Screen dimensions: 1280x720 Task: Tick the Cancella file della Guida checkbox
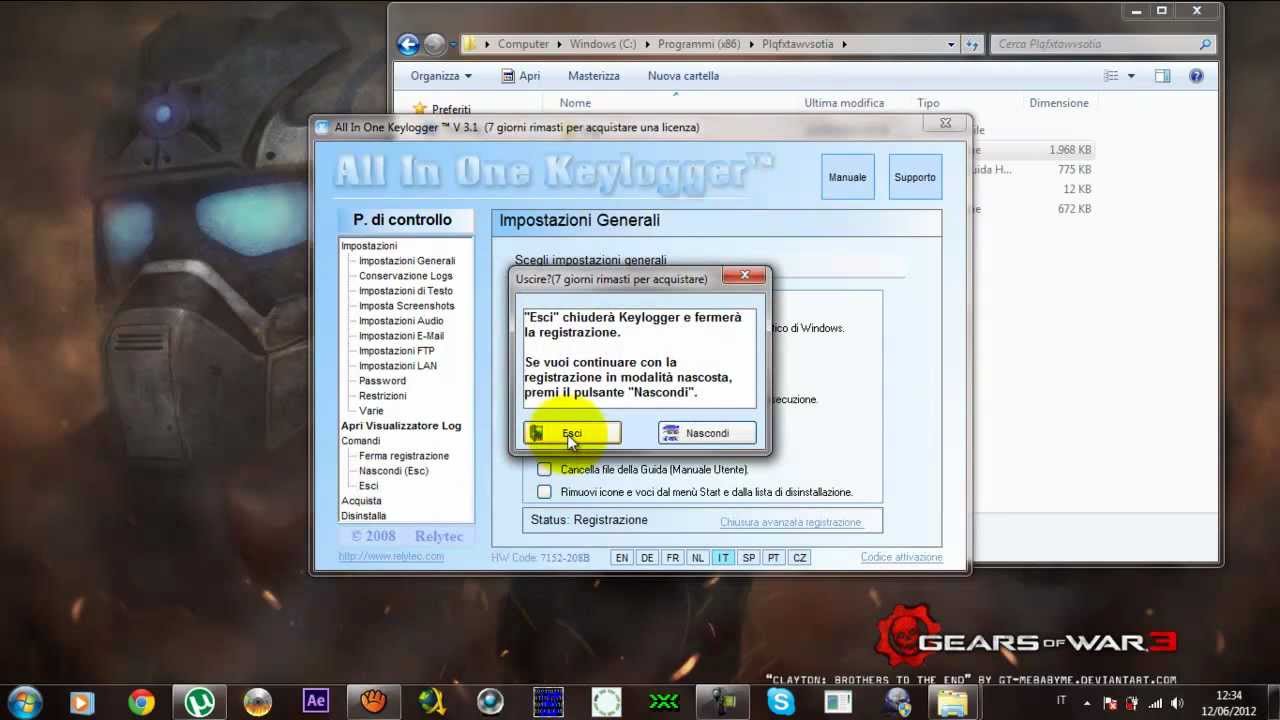point(544,469)
